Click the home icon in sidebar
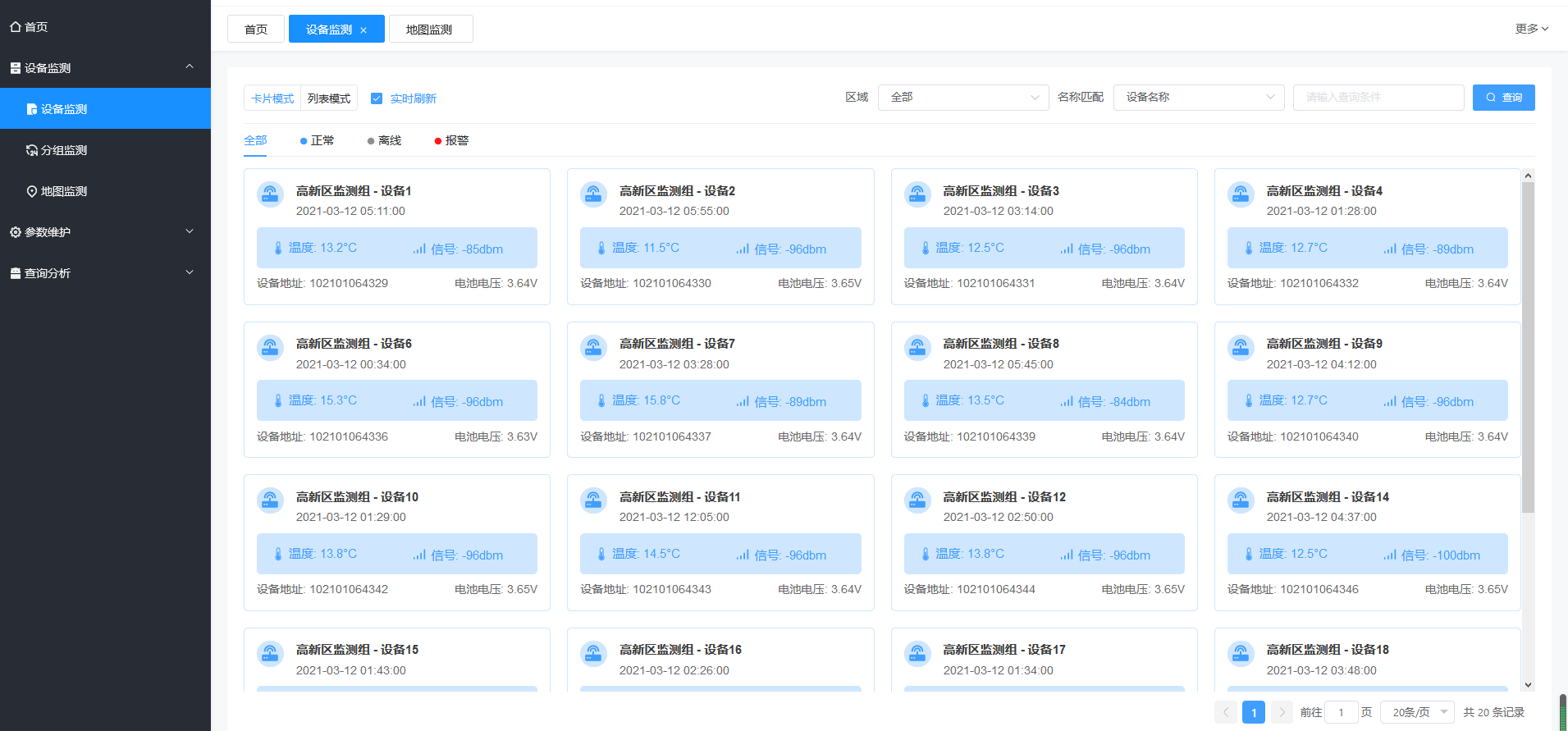 coord(16,27)
